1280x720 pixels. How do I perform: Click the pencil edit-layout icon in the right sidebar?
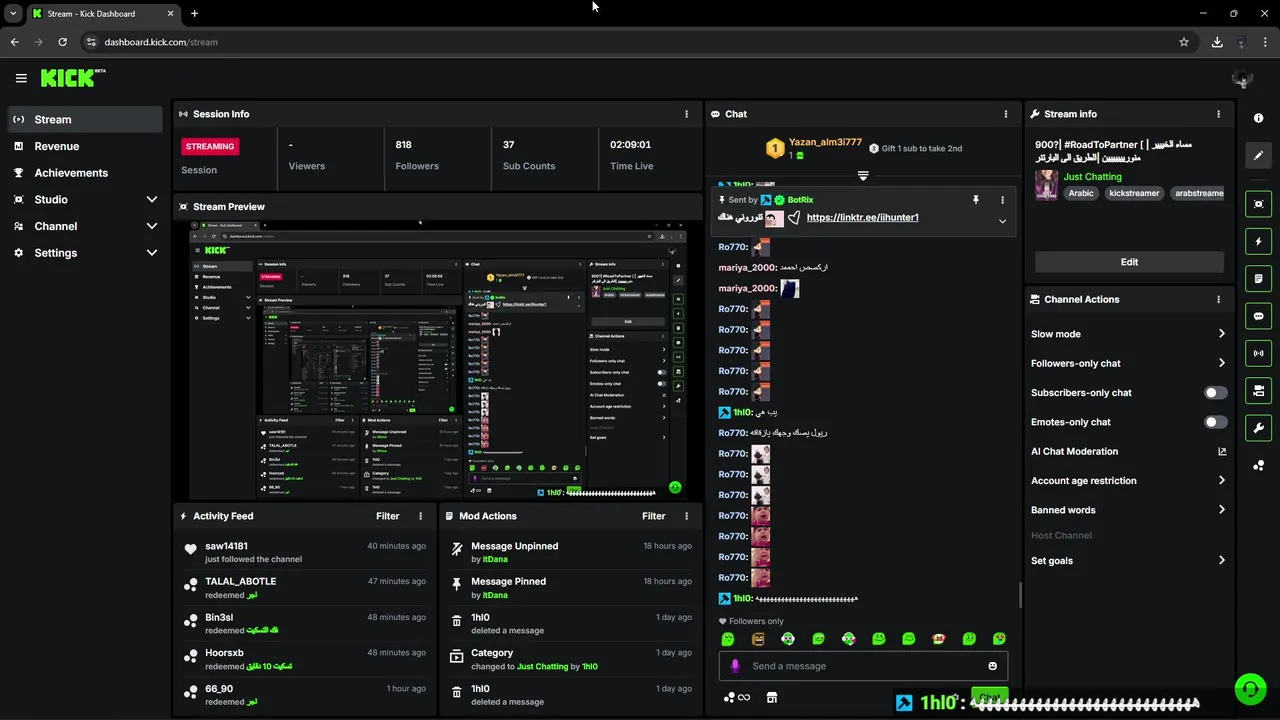(1258, 155)
